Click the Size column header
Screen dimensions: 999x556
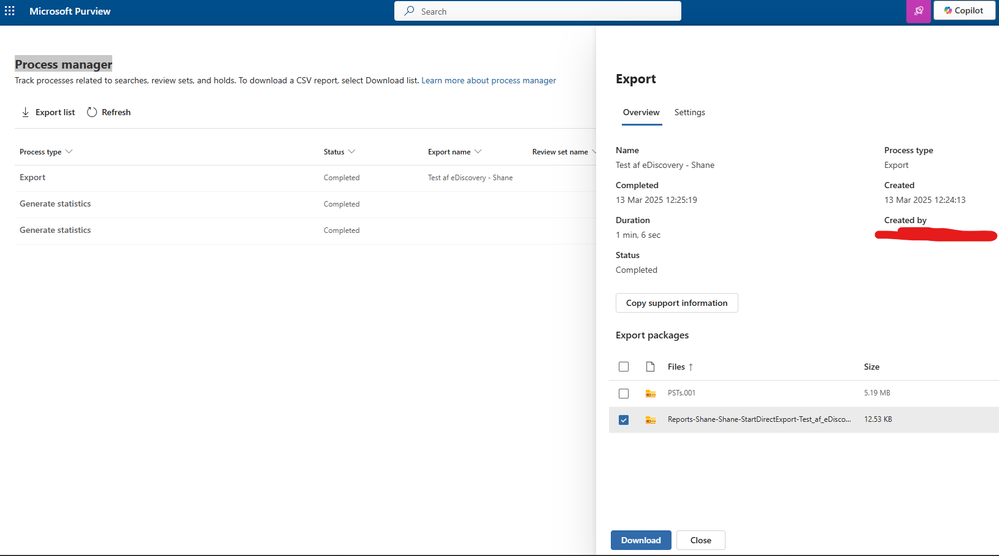tap(872, 367)
